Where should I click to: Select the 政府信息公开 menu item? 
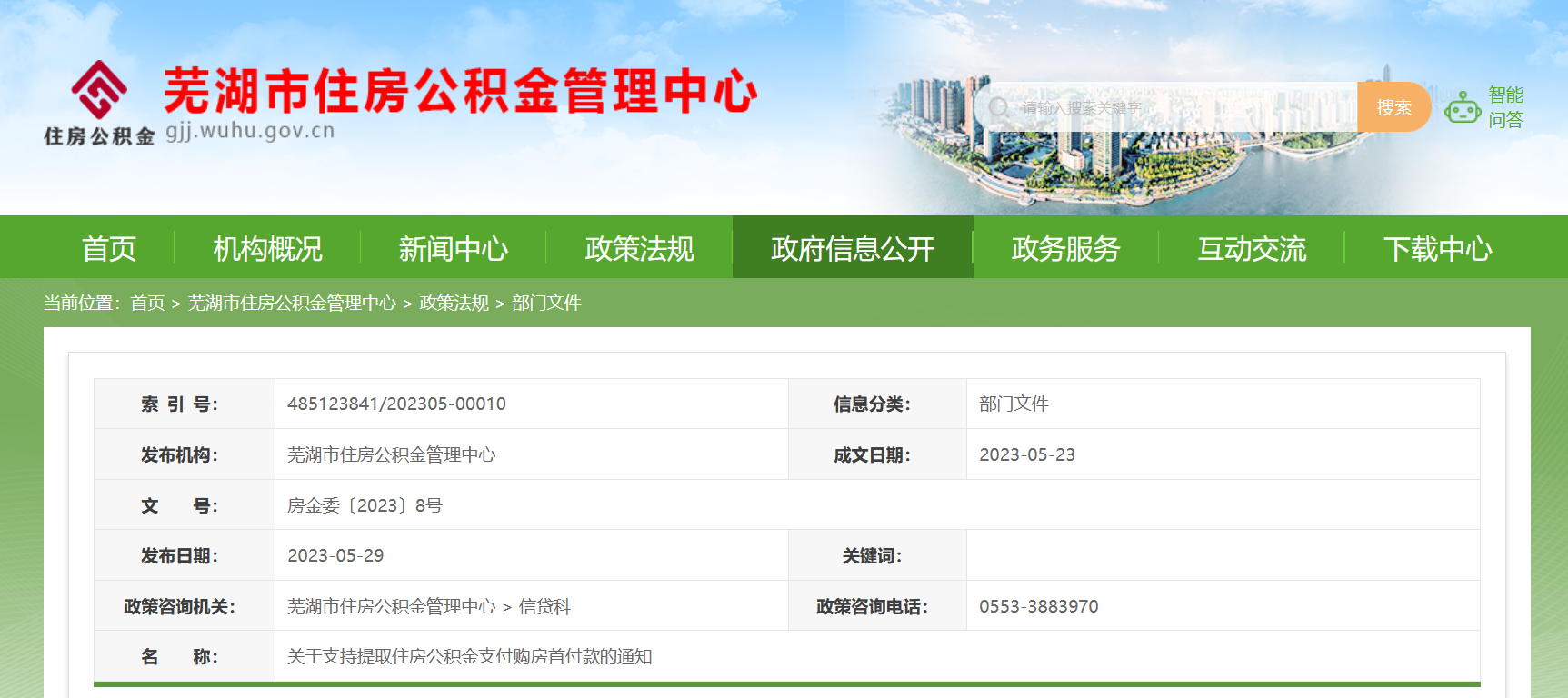point(852,248)
